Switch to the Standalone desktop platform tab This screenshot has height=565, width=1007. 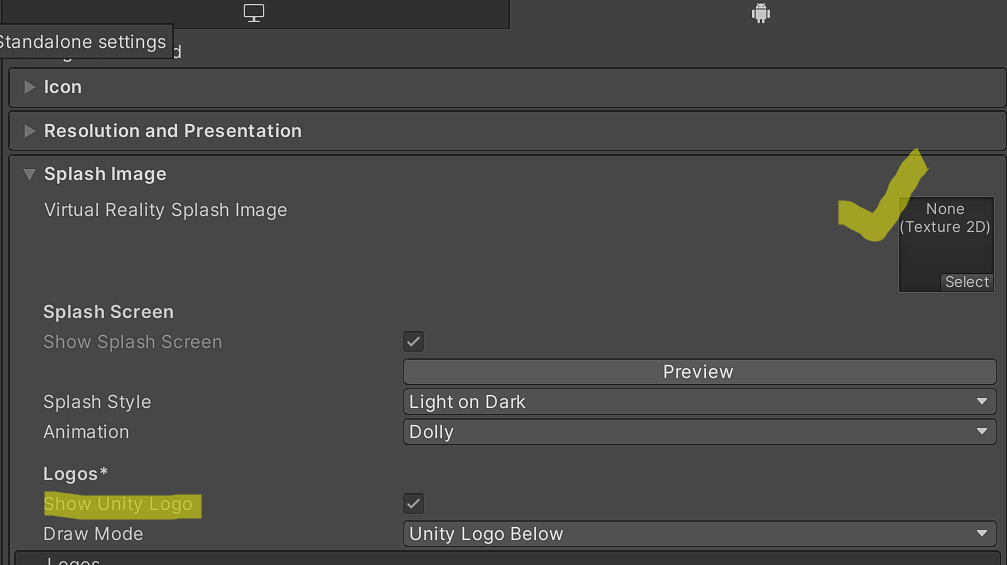tap(254, 13)
